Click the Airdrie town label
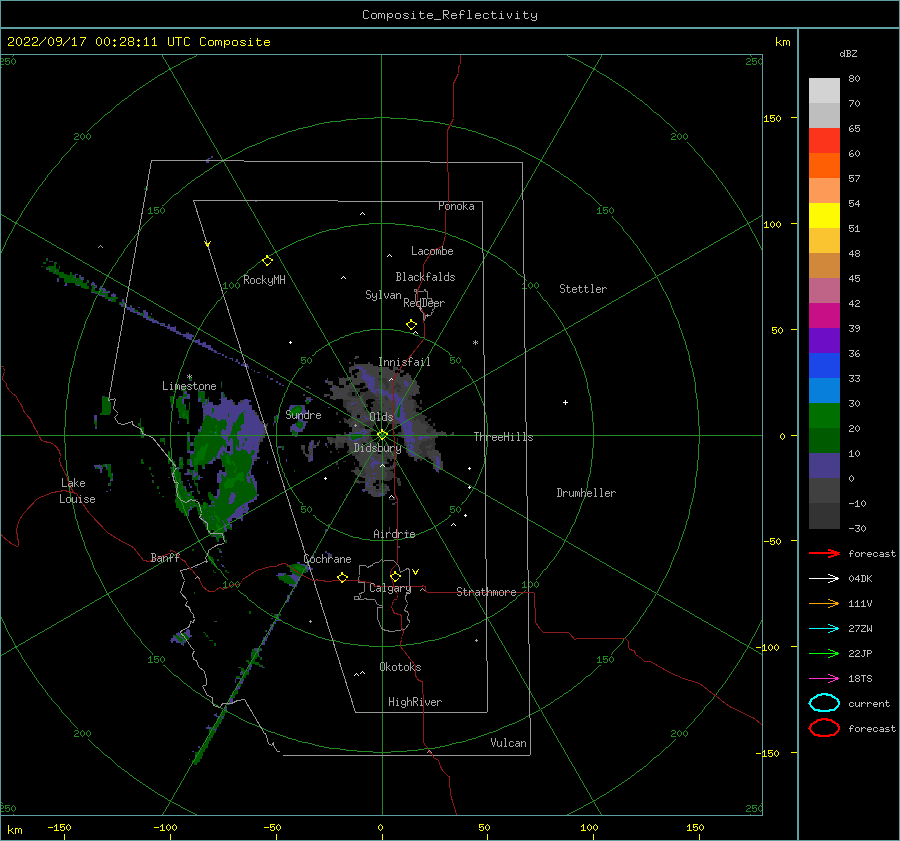The height and width of the screenshot is (841, 900). click(394, 534)
